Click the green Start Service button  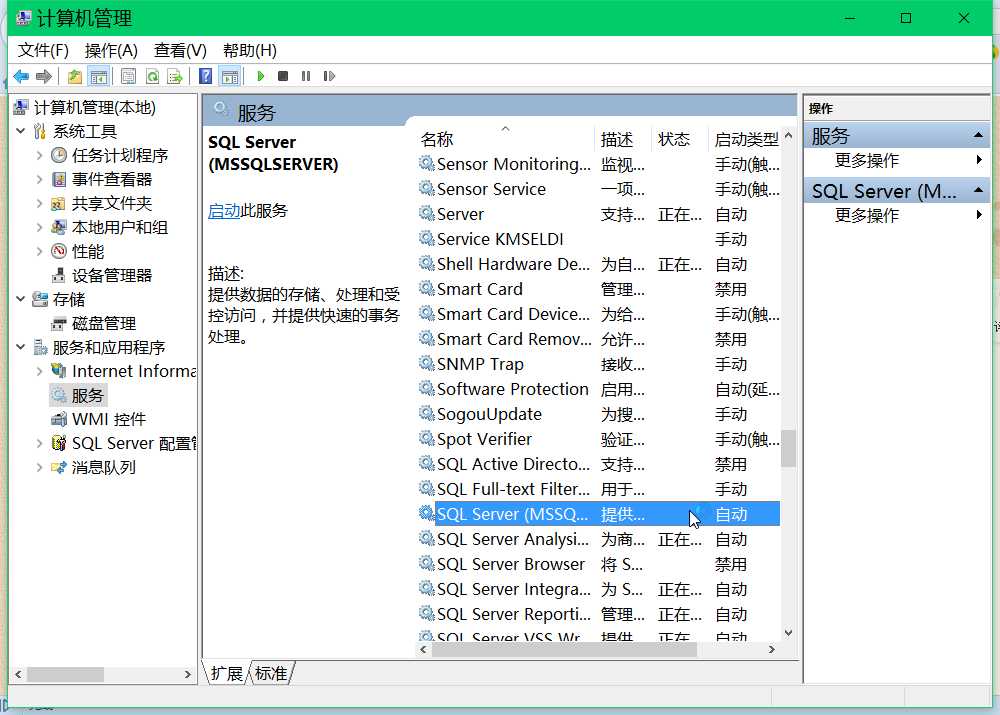click(x=260, y=76)
